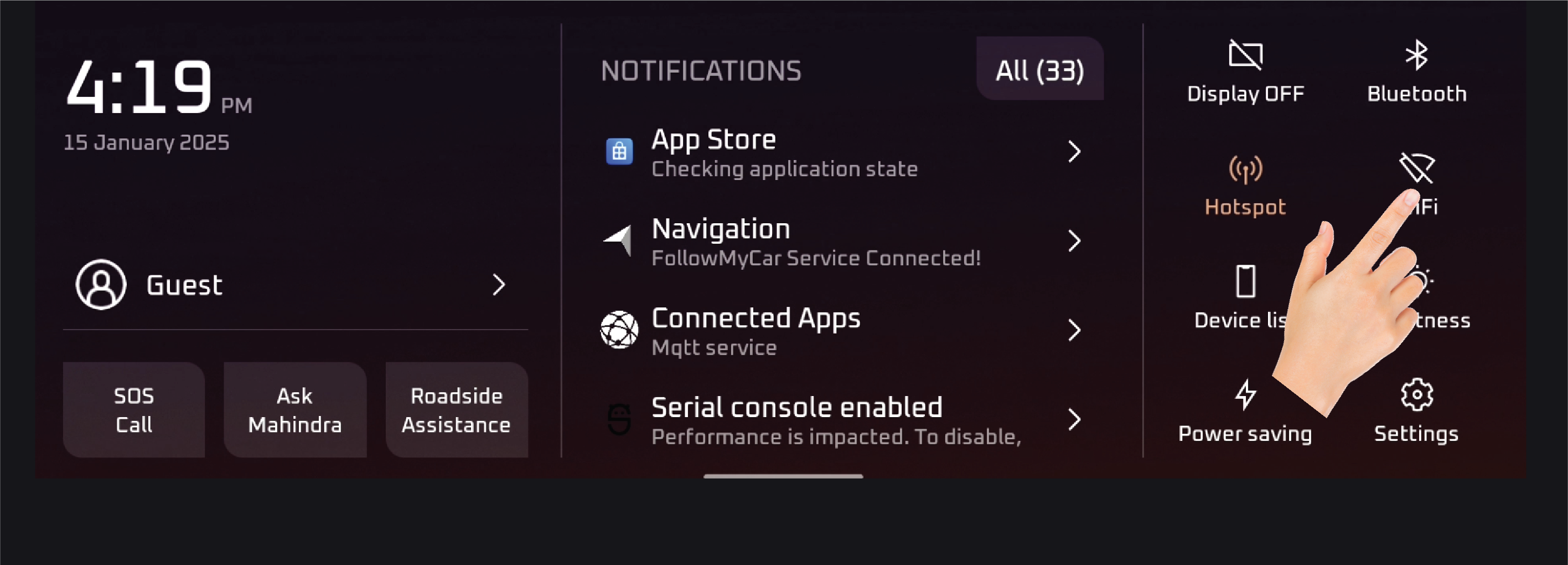Tap the bottom panel drag handle

tap(783, 476)
